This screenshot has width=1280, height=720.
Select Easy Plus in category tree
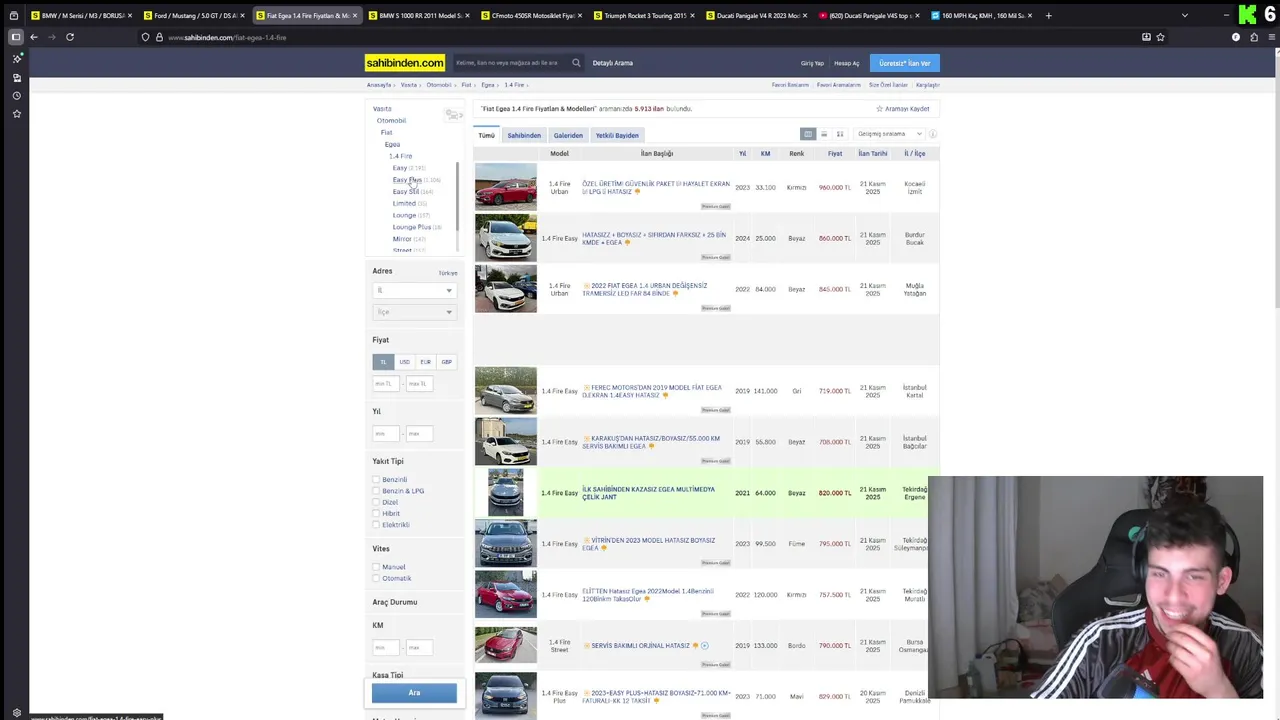point(407,180)
